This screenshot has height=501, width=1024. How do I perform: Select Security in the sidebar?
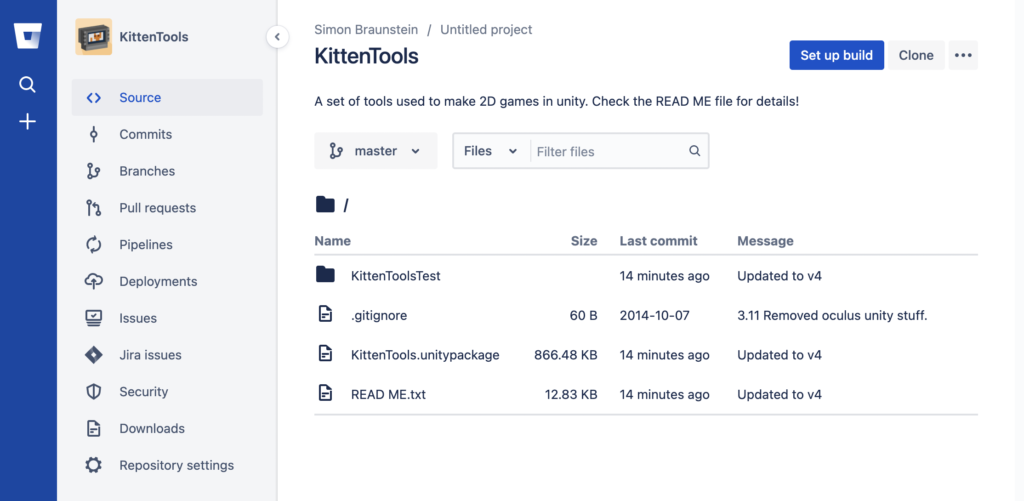pos(167,392)
